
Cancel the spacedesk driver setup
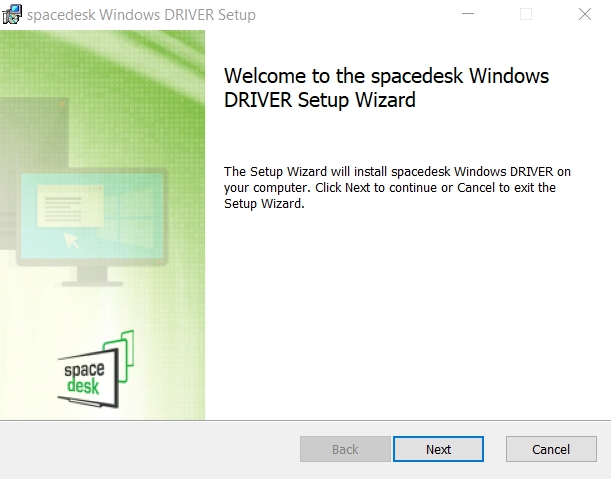551,449
